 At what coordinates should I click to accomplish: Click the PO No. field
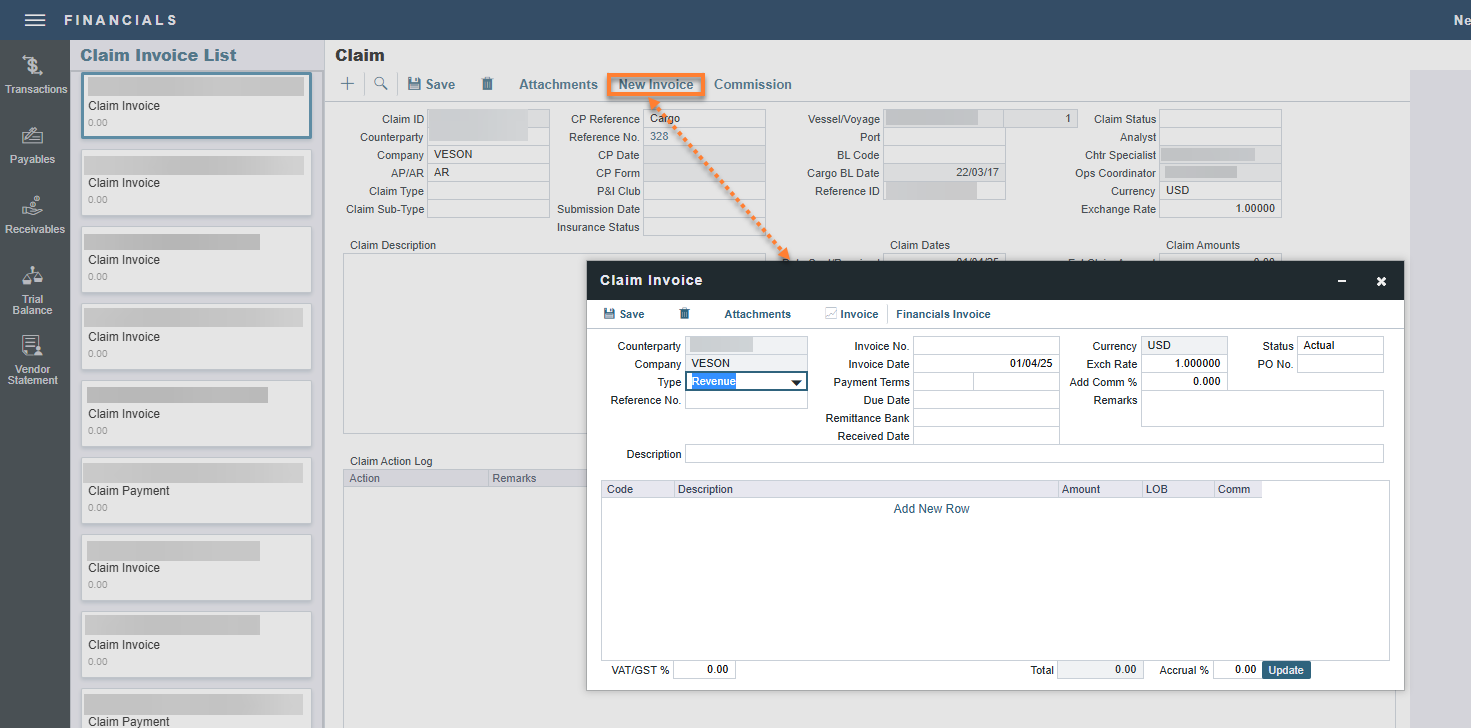tap(1340, 364)
